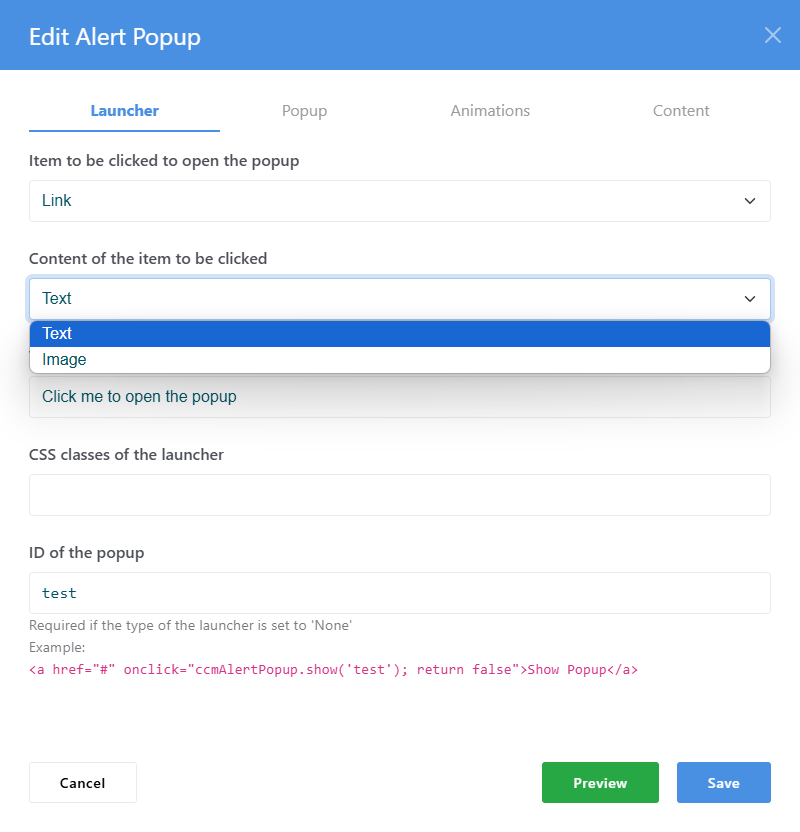Click the Cancel button
The image size is (800, 832).
[x=83, y=783]
